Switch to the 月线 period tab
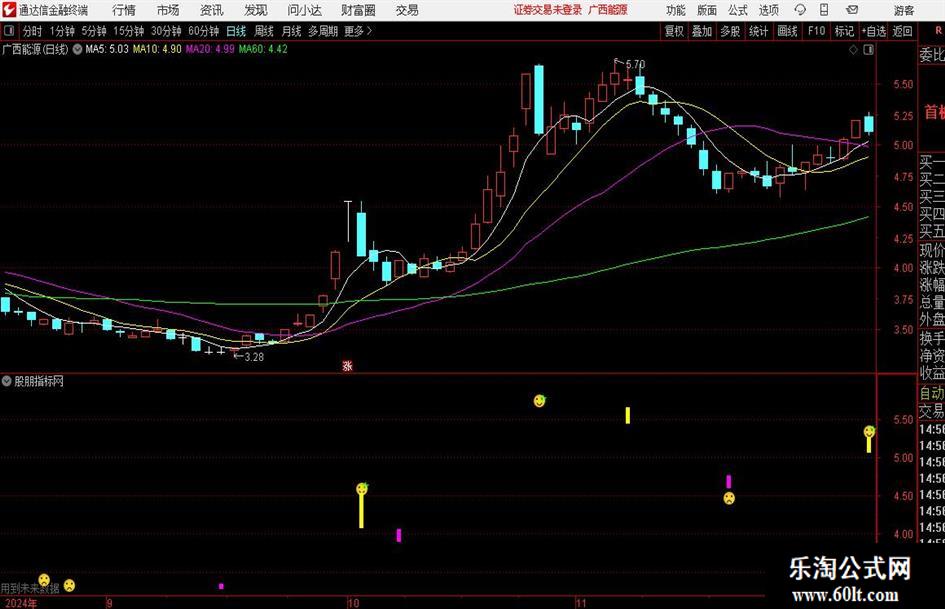The height and width of the screenshot is (609, 945). [x=291, y=31]
